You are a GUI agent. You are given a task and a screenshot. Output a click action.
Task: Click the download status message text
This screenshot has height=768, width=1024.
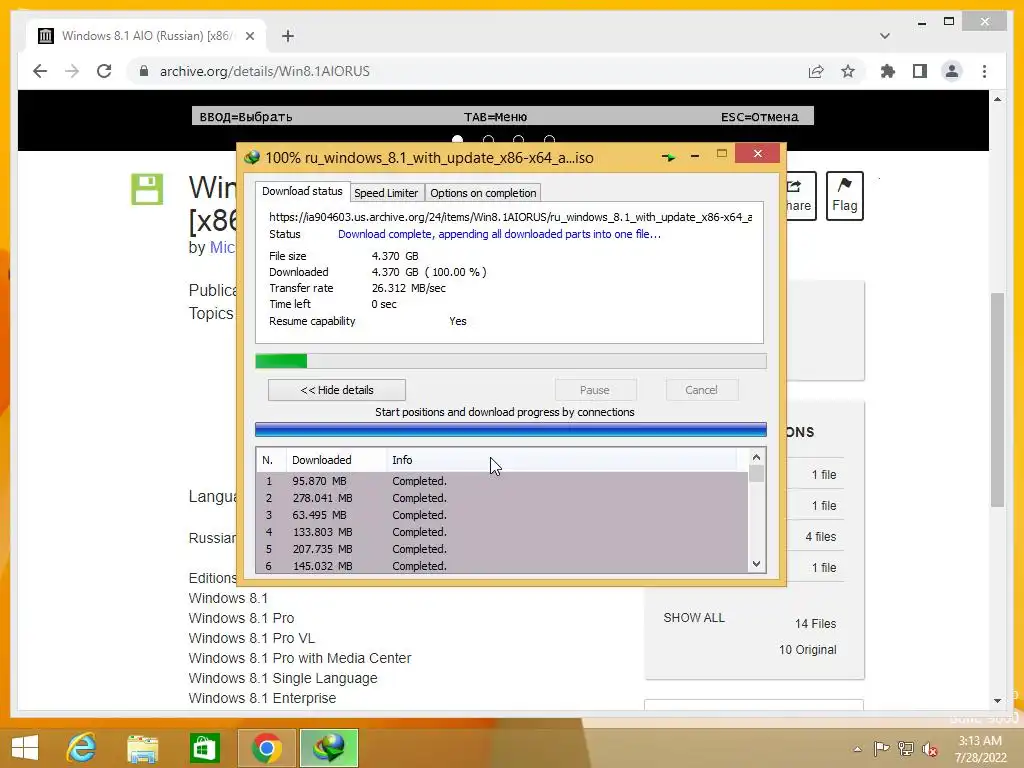point(499,234)
